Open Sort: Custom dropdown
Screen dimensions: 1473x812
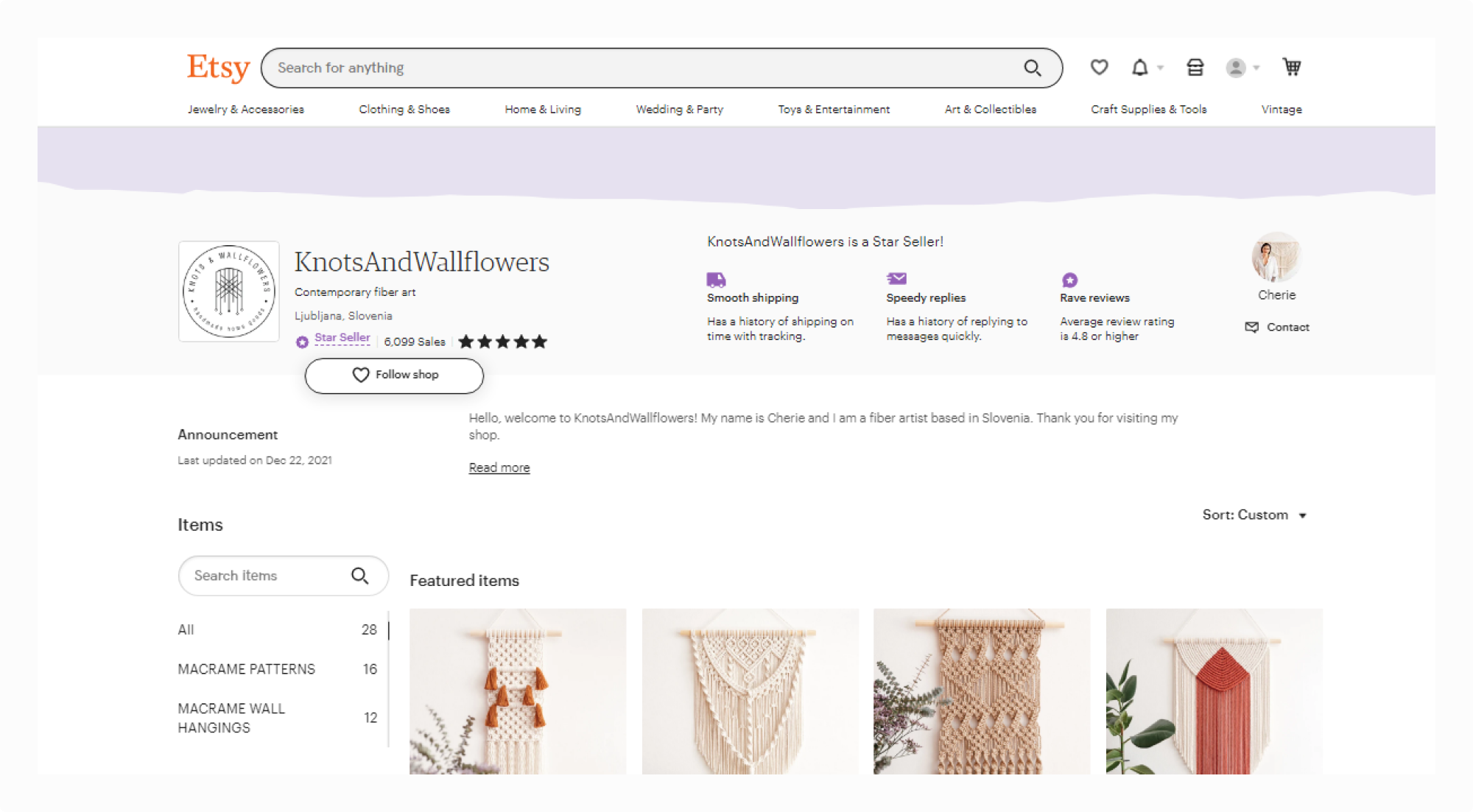pos(1254,515)
